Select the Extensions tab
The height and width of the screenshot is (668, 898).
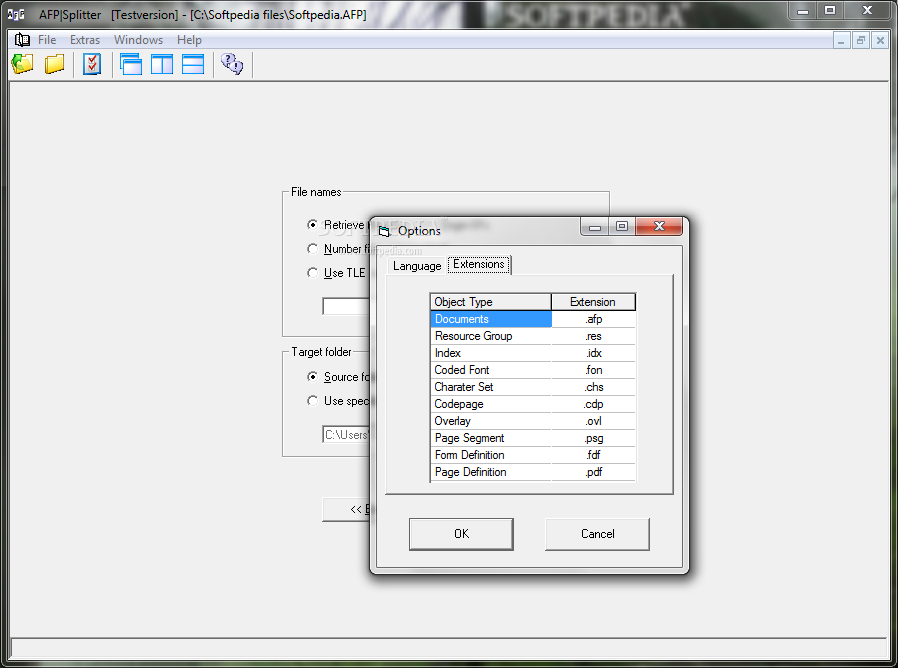[479, 264]
